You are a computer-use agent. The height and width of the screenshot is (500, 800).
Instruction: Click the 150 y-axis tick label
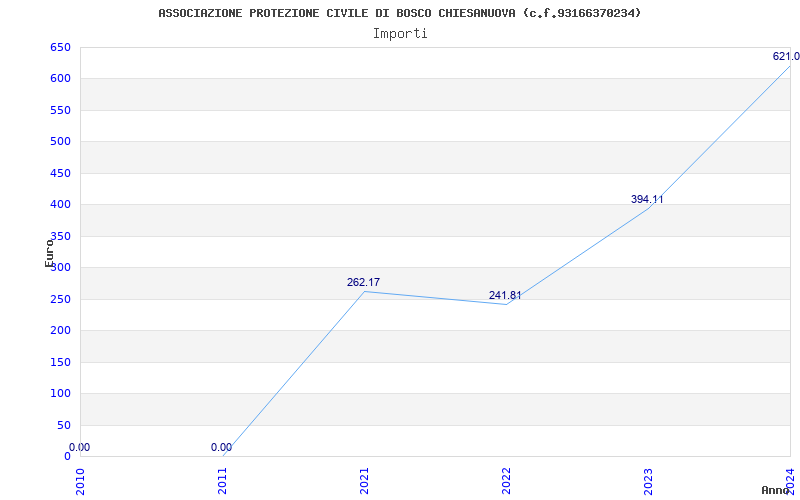(60, 362)
